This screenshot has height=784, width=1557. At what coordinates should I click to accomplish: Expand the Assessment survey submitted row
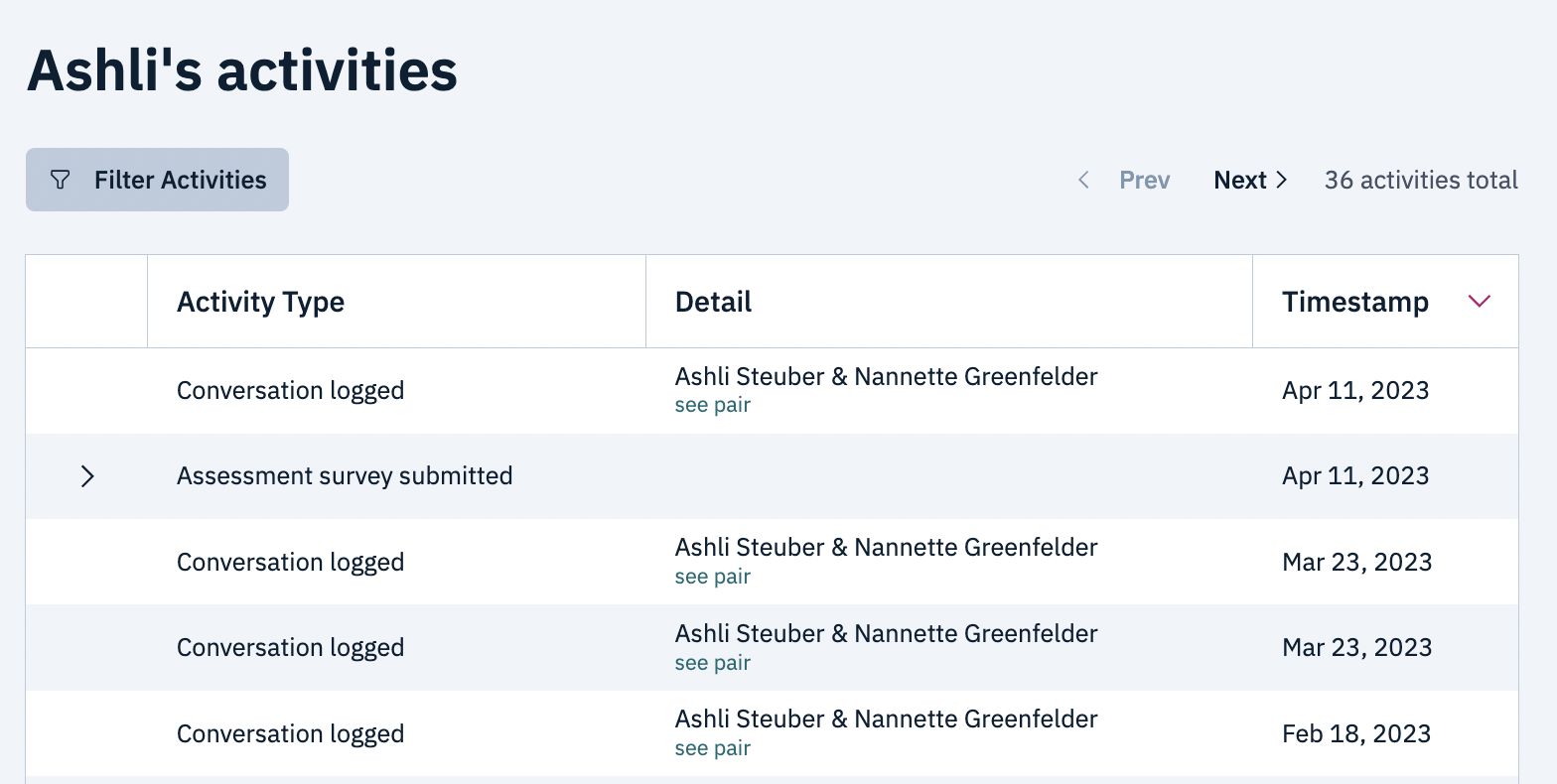tap(86, 476)
